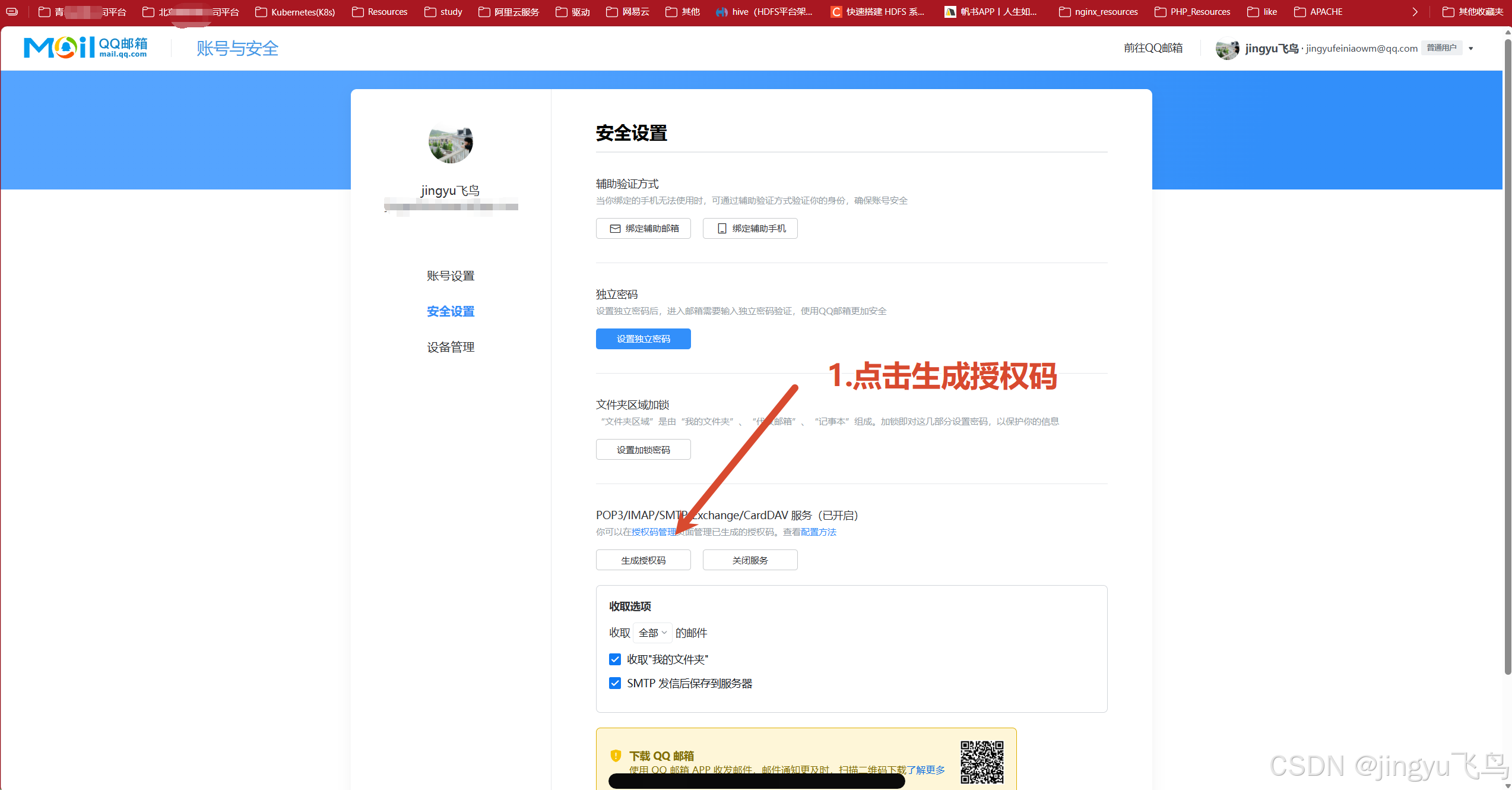Expand the bookmarks bar overflow chevron
The width and height of the screenshot is (1512, 790).
pos(1415,12)
